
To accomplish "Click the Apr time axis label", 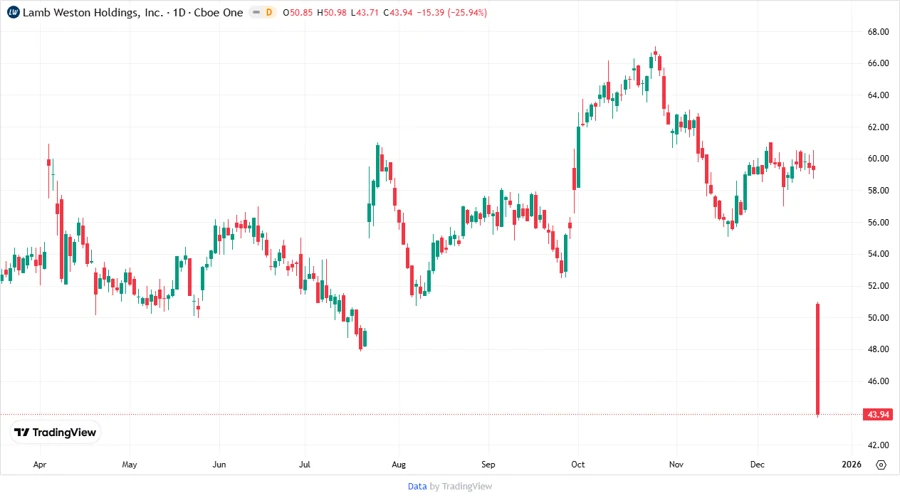I will 40,464.
